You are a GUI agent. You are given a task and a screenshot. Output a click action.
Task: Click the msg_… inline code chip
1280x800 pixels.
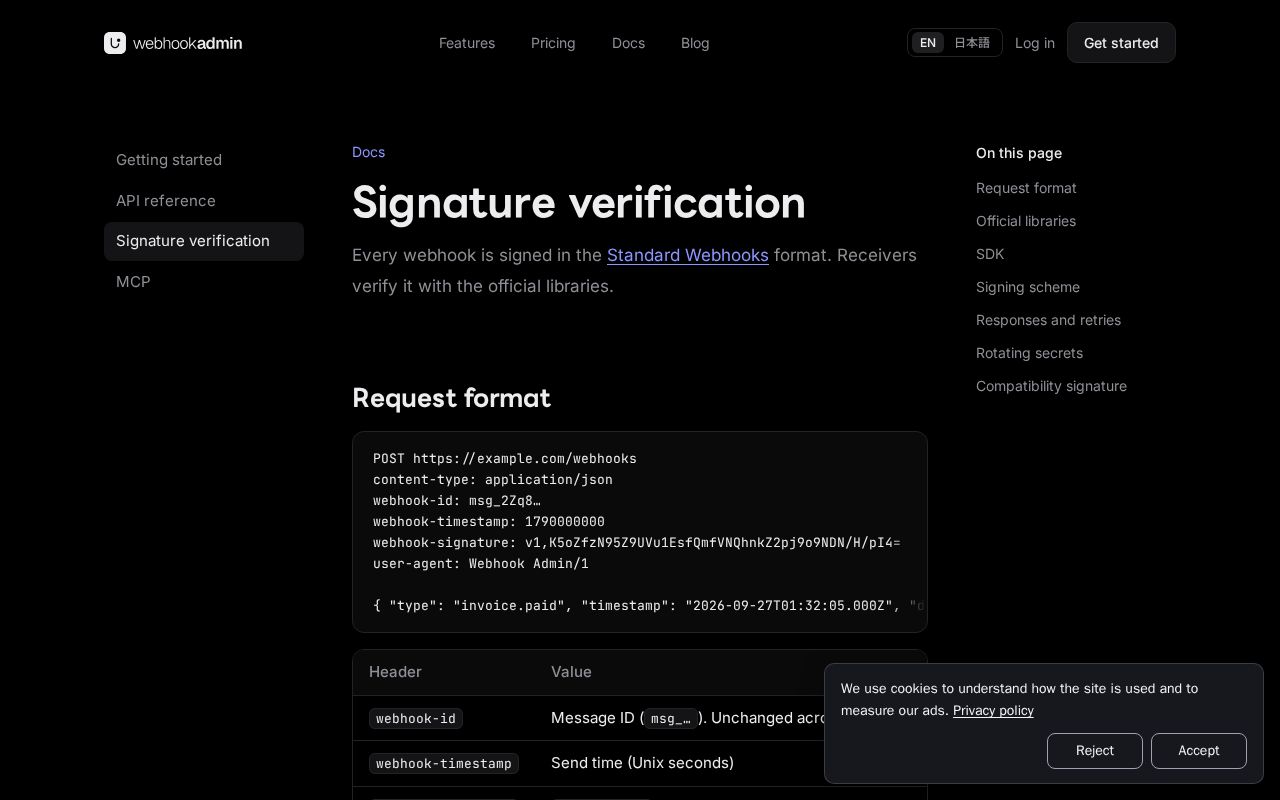pos(670,718)
